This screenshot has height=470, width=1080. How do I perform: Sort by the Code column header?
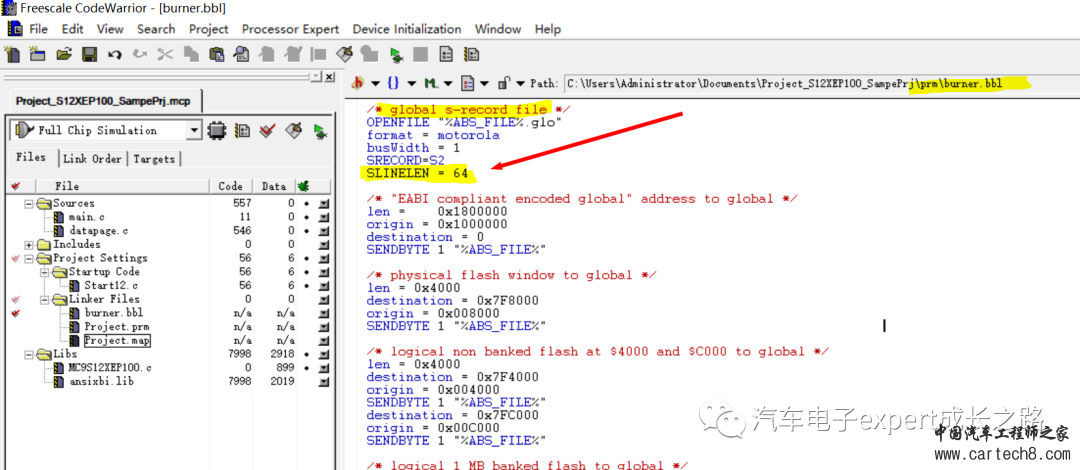point(230,186)
